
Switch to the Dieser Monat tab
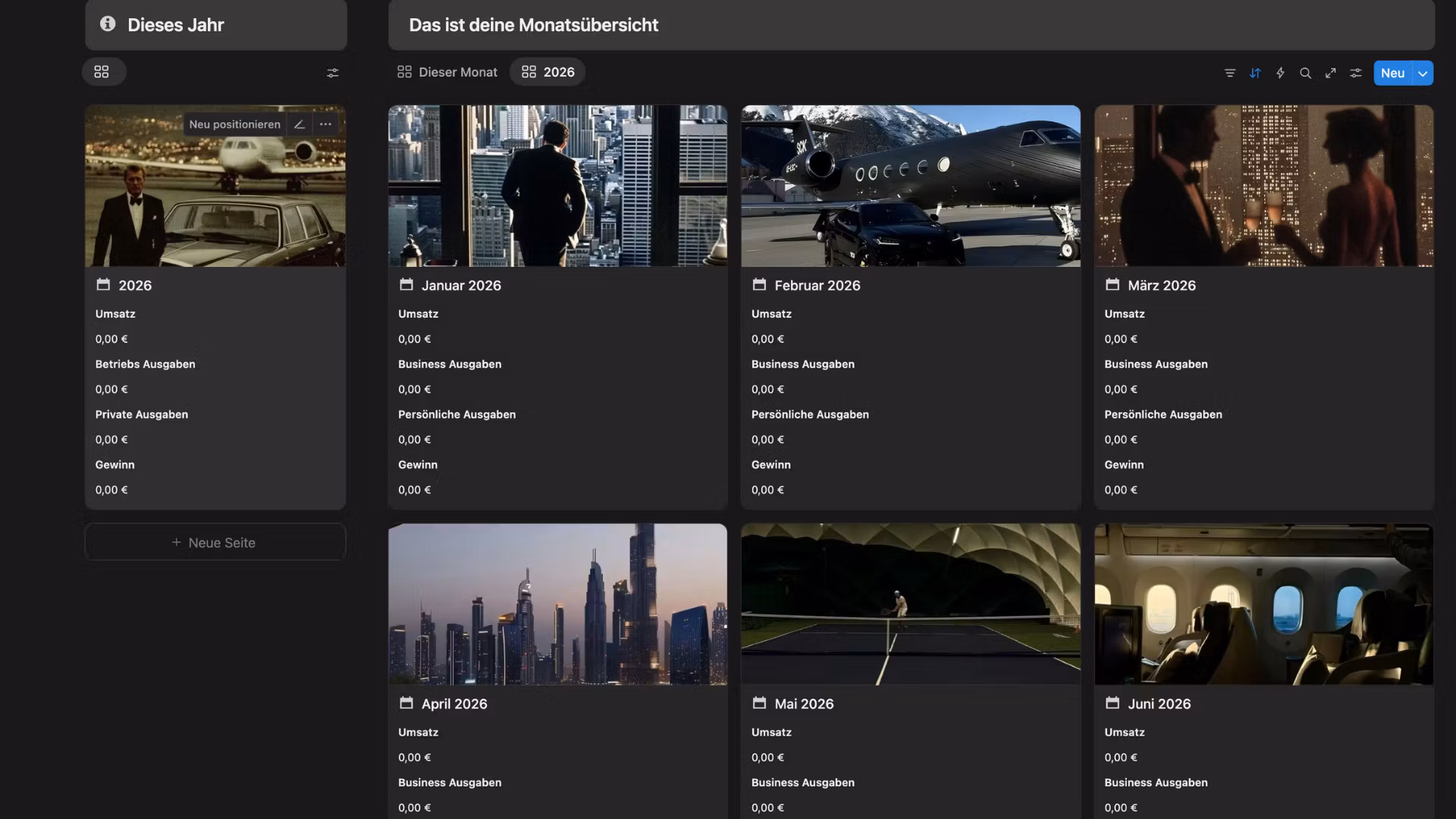coord(447,72)
